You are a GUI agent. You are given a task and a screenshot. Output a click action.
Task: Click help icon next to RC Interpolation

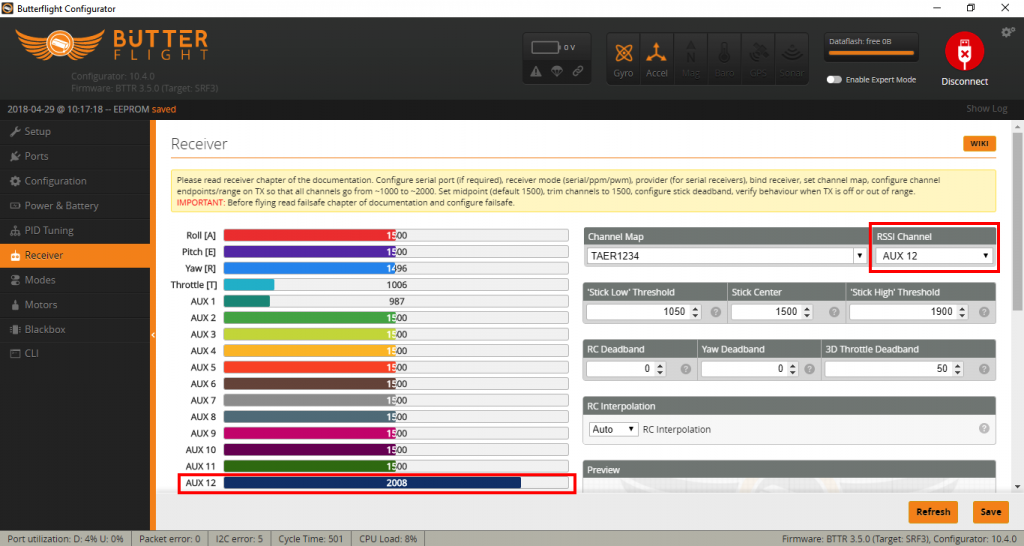click(984, 429)
